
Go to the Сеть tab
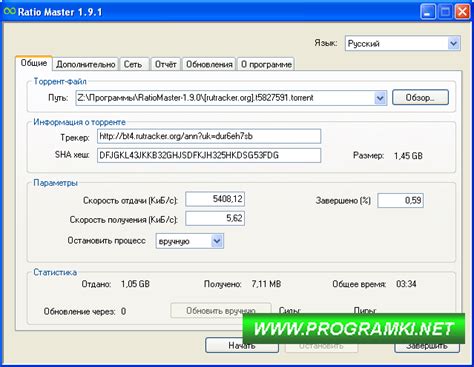[x=133, y=64]
